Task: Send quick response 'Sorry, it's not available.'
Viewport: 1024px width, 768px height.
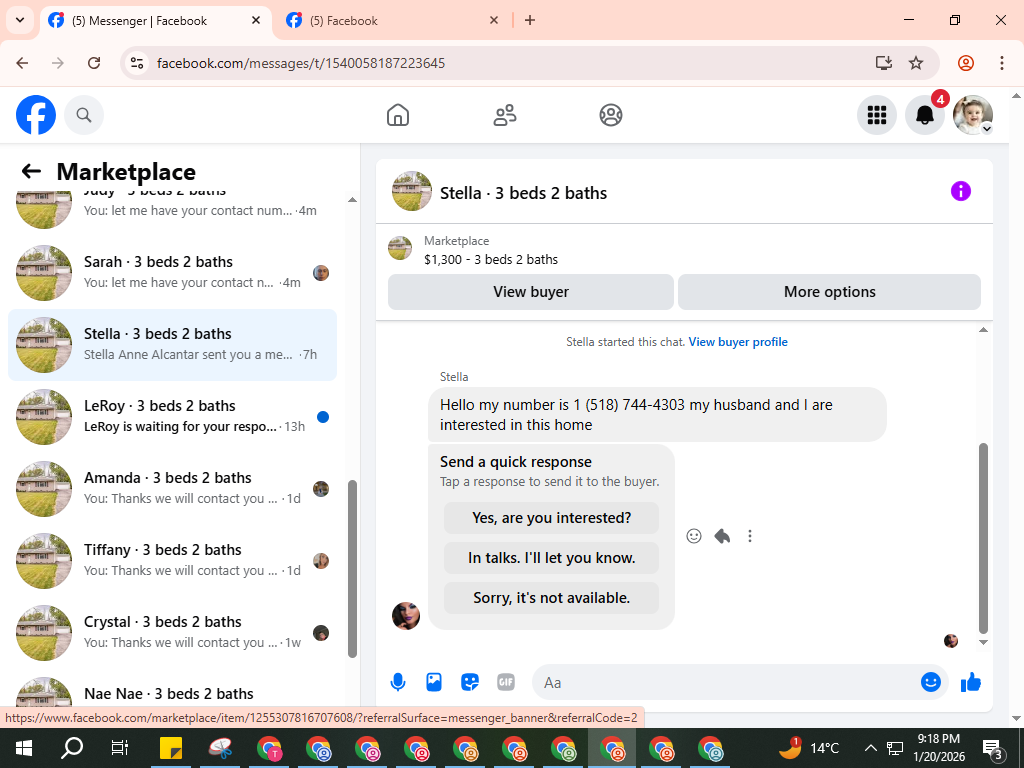Action: (551, 598)
